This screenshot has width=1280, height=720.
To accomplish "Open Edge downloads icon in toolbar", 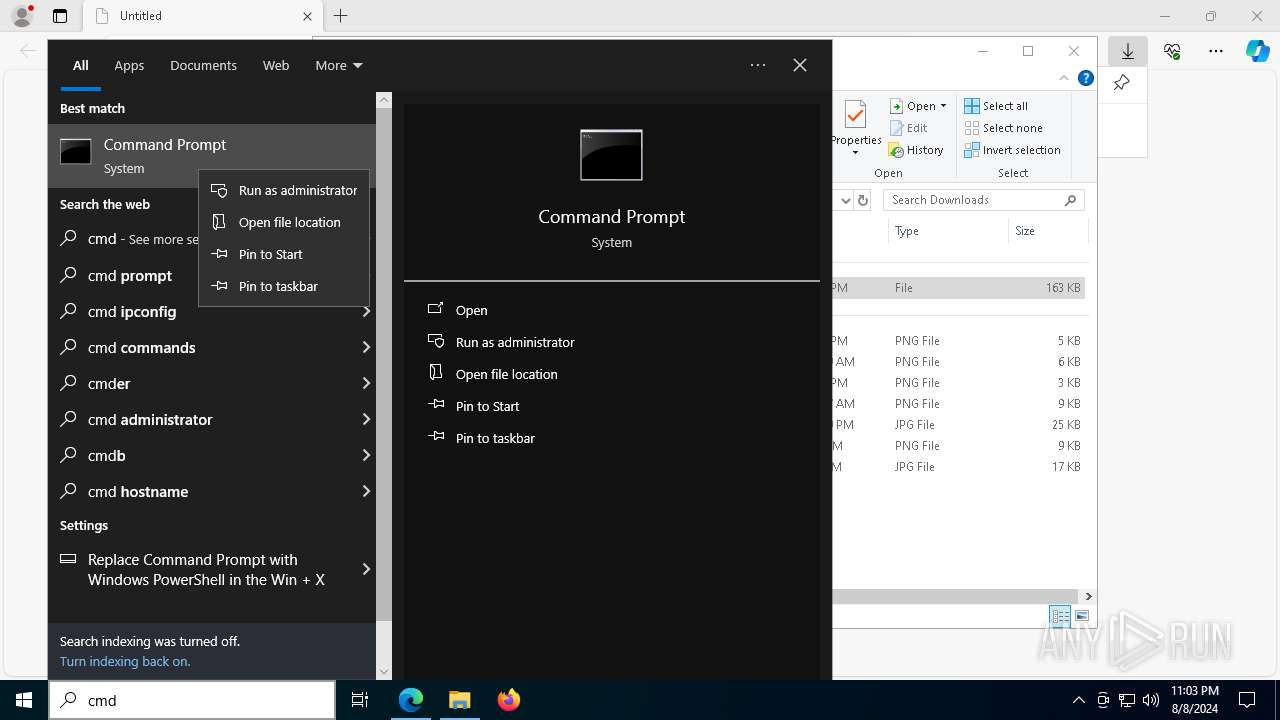I will [x=1128, y=51].
